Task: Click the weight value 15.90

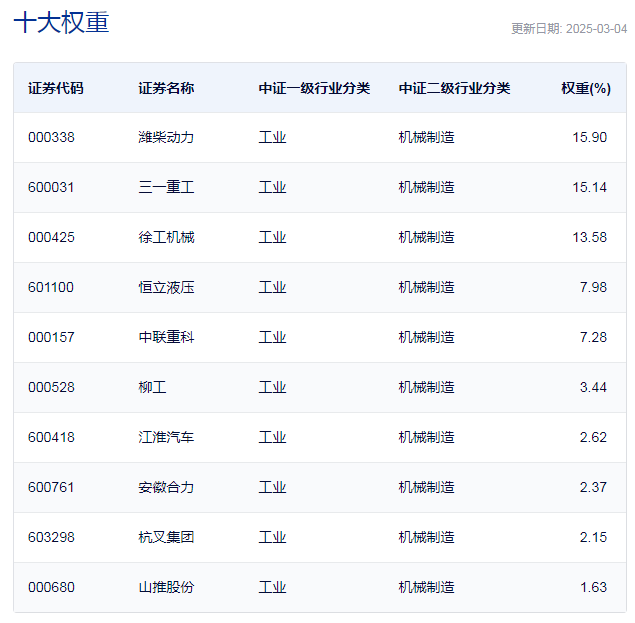Action: point(590,137)
